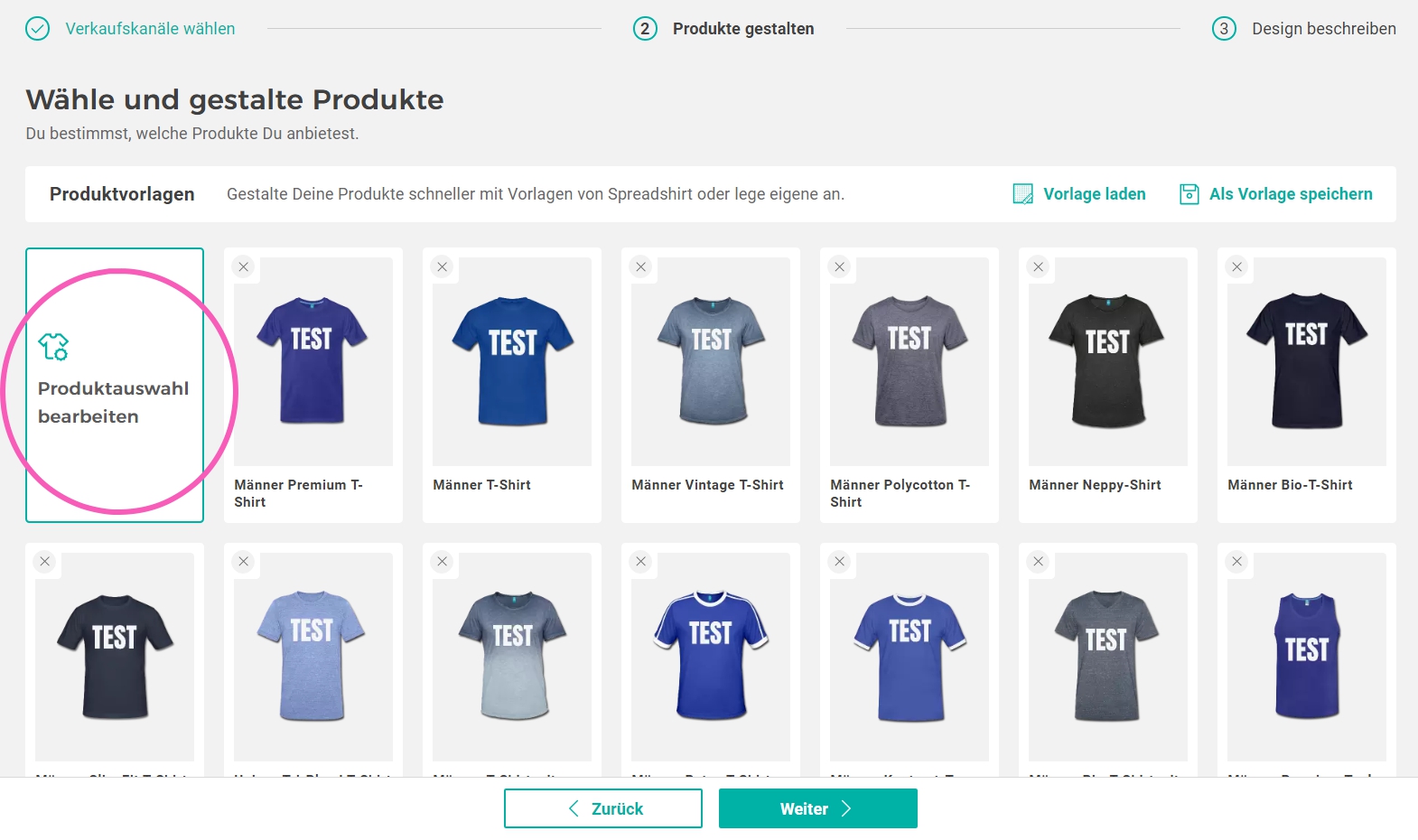Remove the Männer Premium T-Shirt product

[x=244, y=266]
